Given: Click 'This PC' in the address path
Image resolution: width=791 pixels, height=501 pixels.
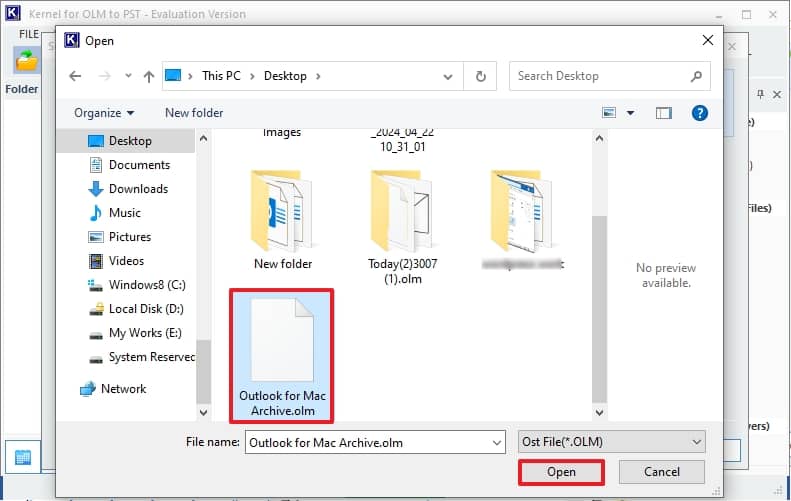Looking at the screenshot, I should click(x=221, y=76).
